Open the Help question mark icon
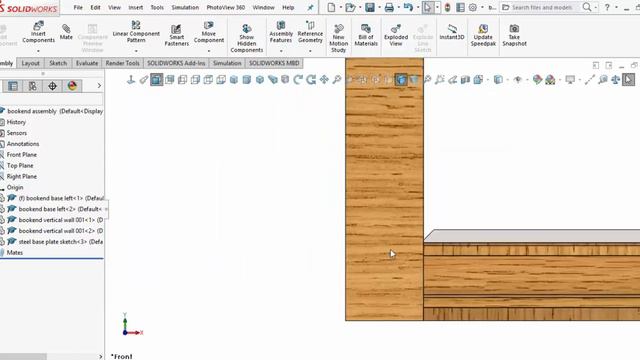 pyautogui.click(x=607, y=7)
